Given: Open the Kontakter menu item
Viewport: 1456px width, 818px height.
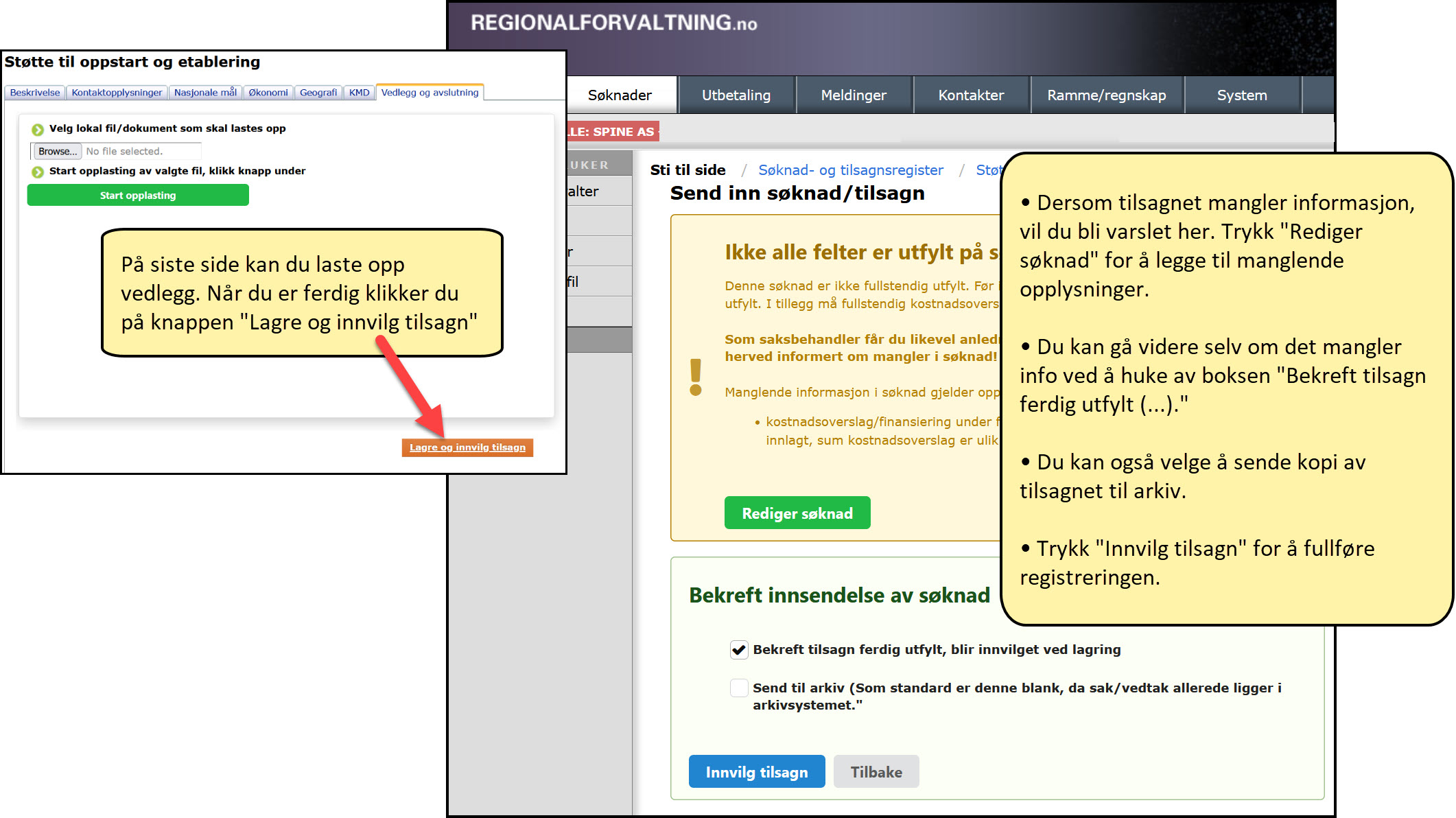Looking at the screenshot, I should [971, 95].
